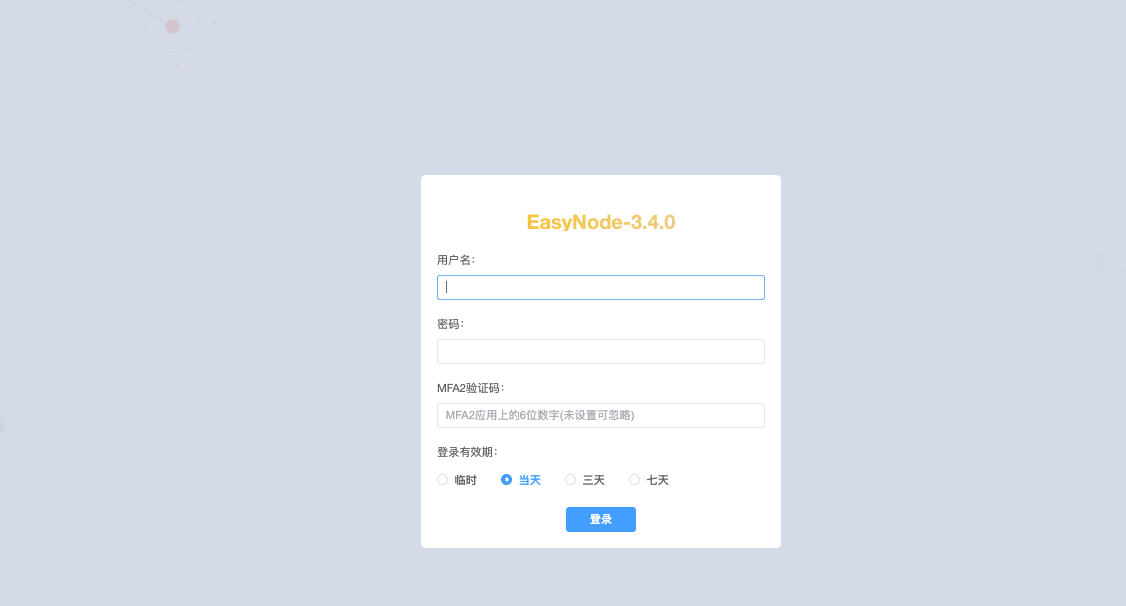Click the blue 登录 login button
Screen dimensions: 1126x606
coord(600,519)
